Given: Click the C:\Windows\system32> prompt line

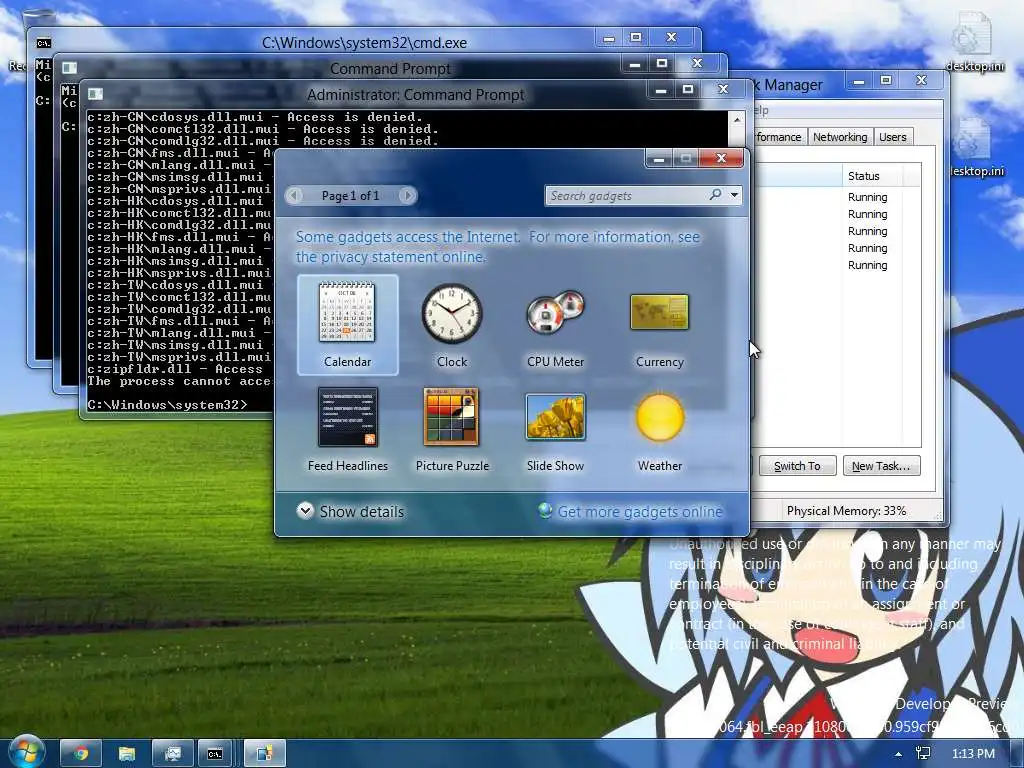Looking at the screenshot, I should pyautogui.click(x=167, y=405).
